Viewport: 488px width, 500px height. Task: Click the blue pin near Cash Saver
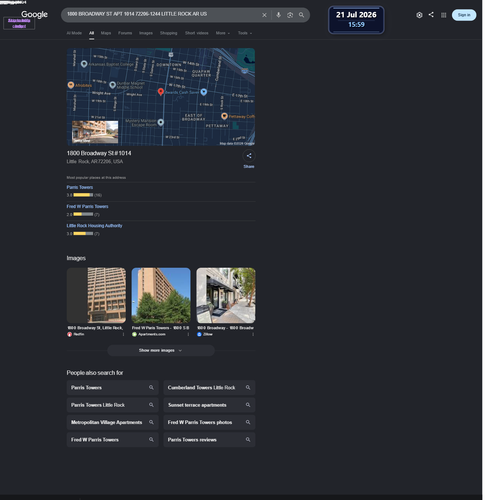coord(204,92)
